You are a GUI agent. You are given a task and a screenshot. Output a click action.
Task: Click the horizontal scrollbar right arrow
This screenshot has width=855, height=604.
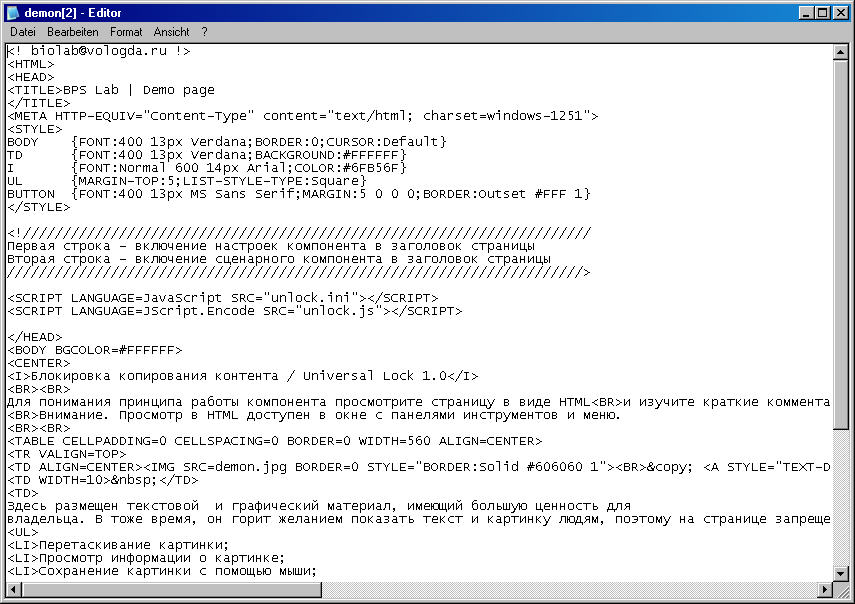tap(826, 589)
